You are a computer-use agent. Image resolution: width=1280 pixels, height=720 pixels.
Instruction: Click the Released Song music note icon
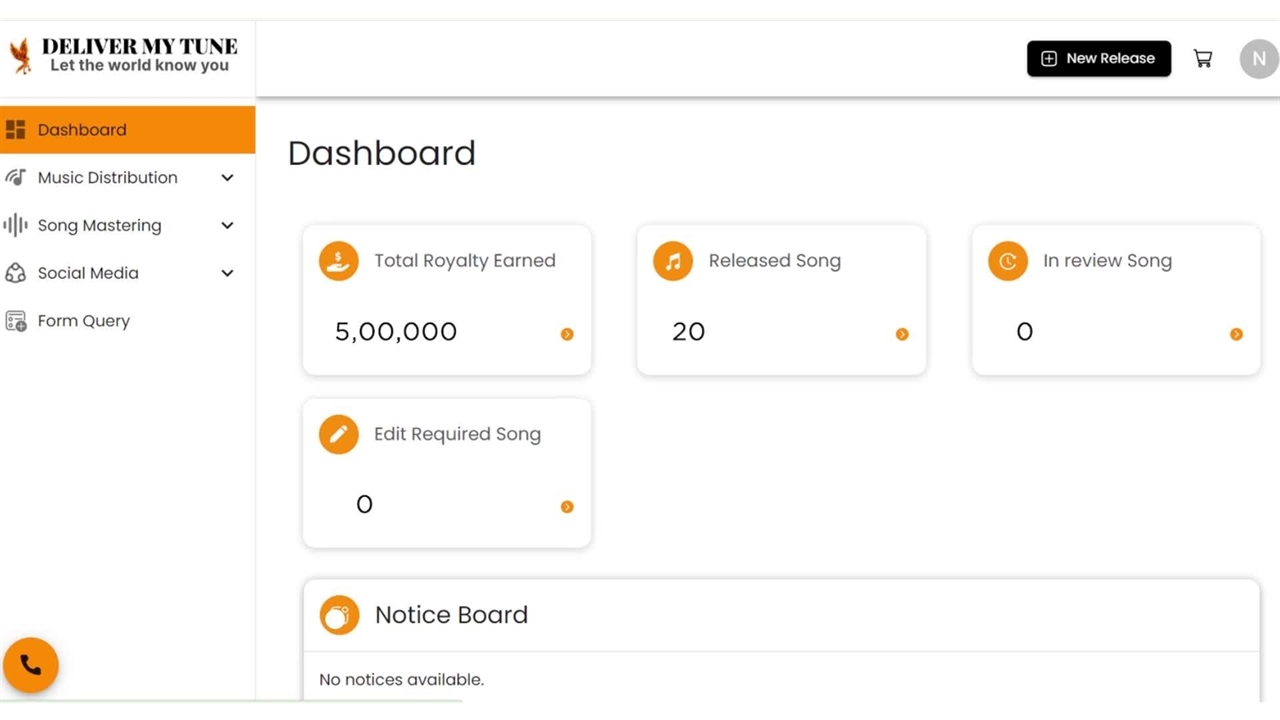click(x=673, y=261)
